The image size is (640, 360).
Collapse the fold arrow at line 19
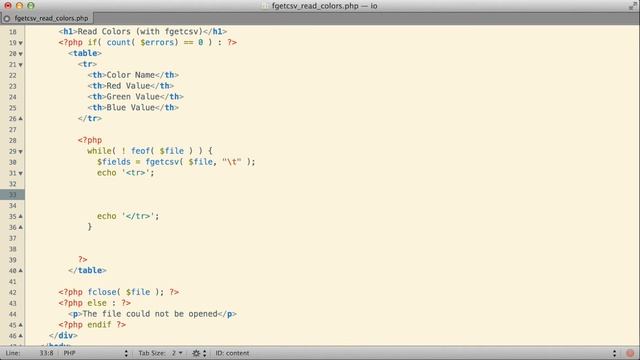coord(20,43)
